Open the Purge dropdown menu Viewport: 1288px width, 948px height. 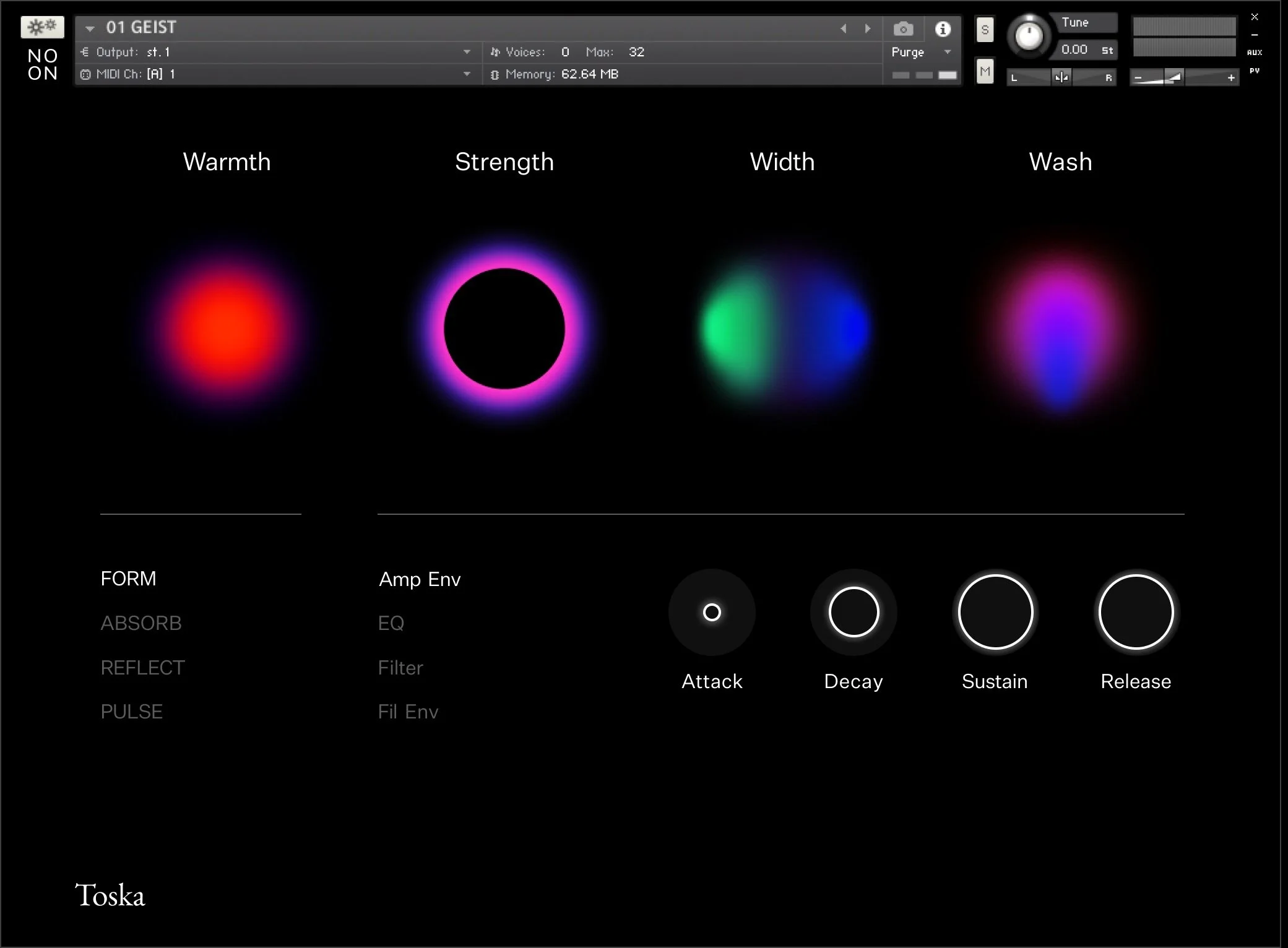tap(947, 52)
